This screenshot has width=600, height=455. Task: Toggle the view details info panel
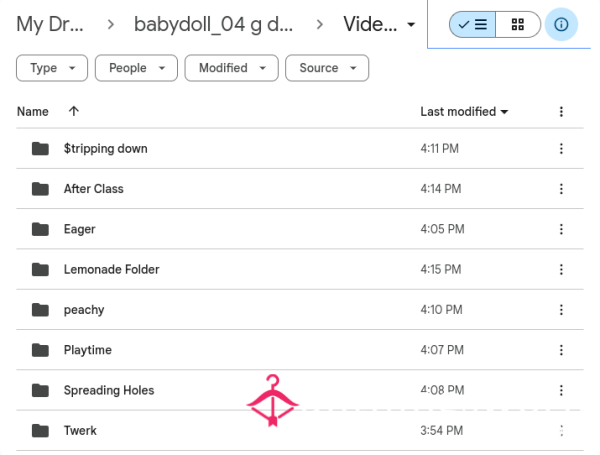[x=561, y=24]
